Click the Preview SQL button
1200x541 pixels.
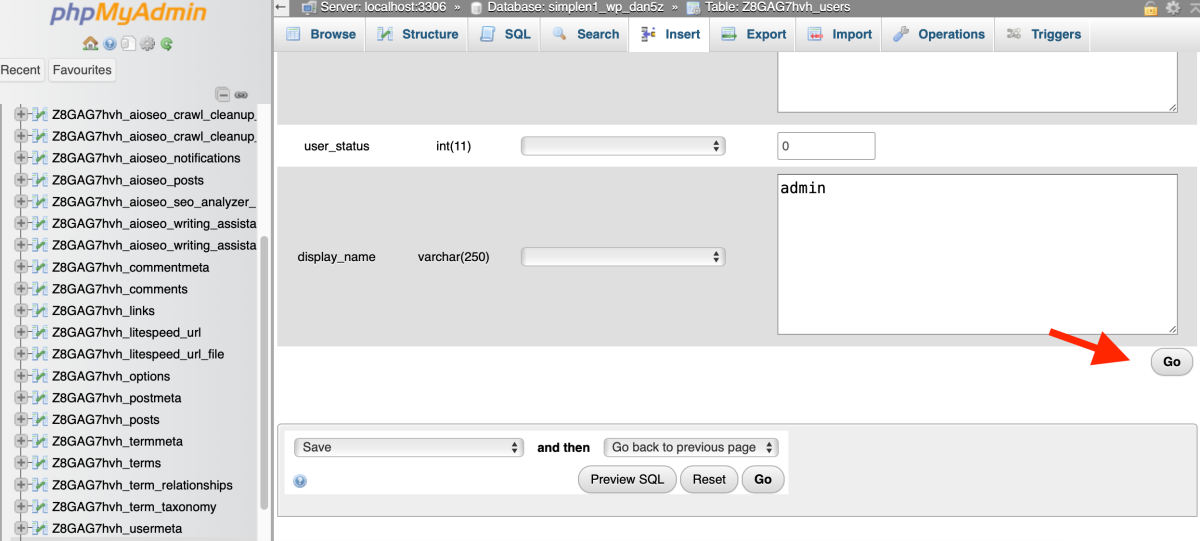tap(627, 480)
